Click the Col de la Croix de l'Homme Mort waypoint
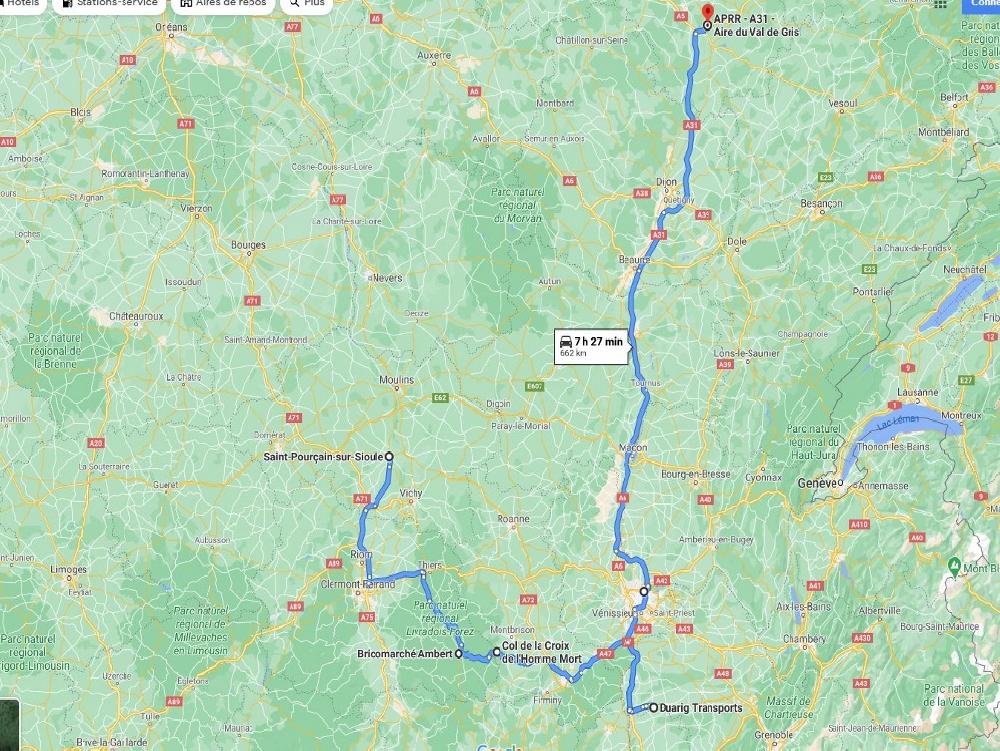This screenshot has width=1000, height=751. coord(497,652)
